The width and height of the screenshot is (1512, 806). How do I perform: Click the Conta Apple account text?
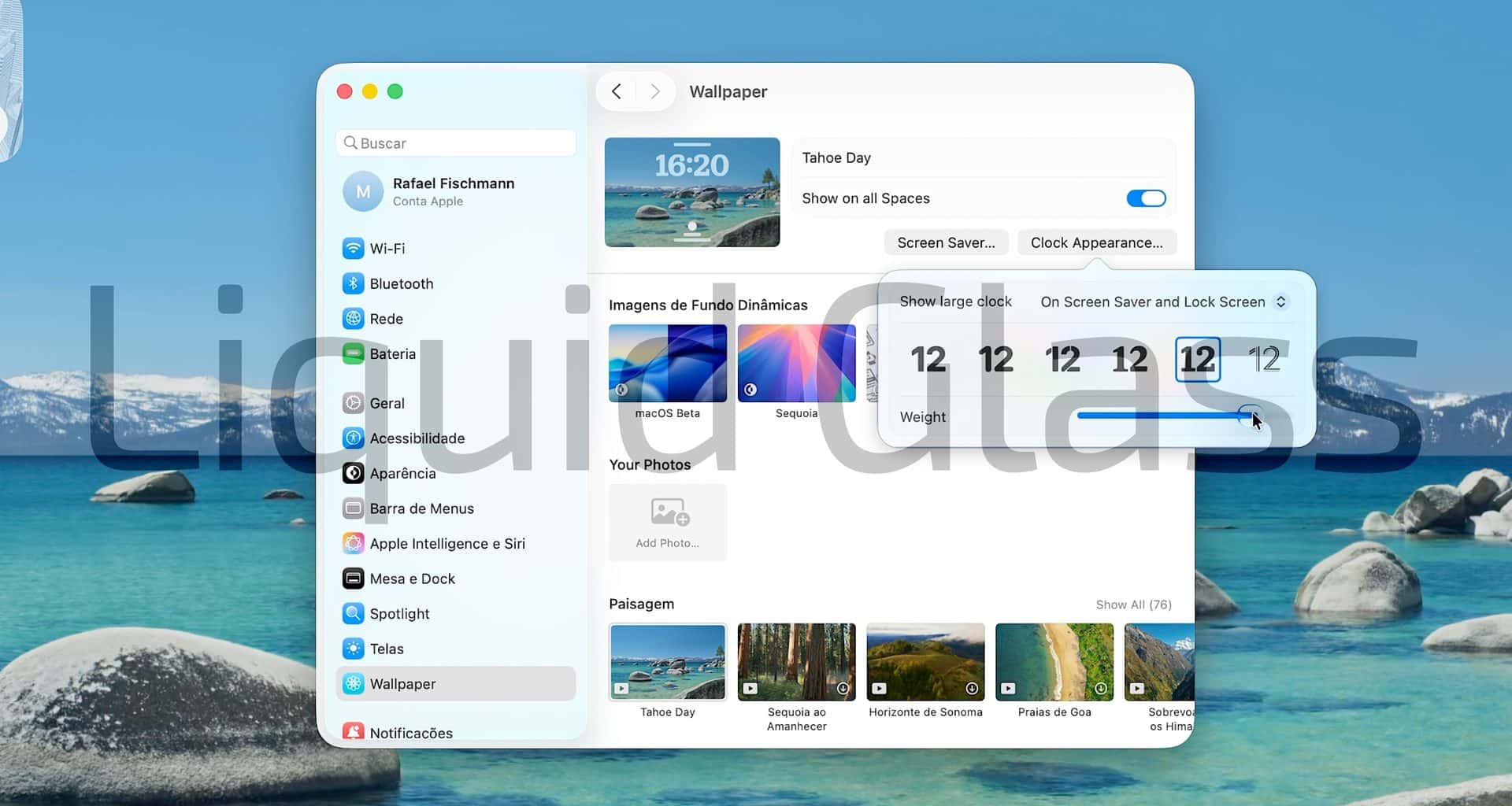click(x=428, y=201)
